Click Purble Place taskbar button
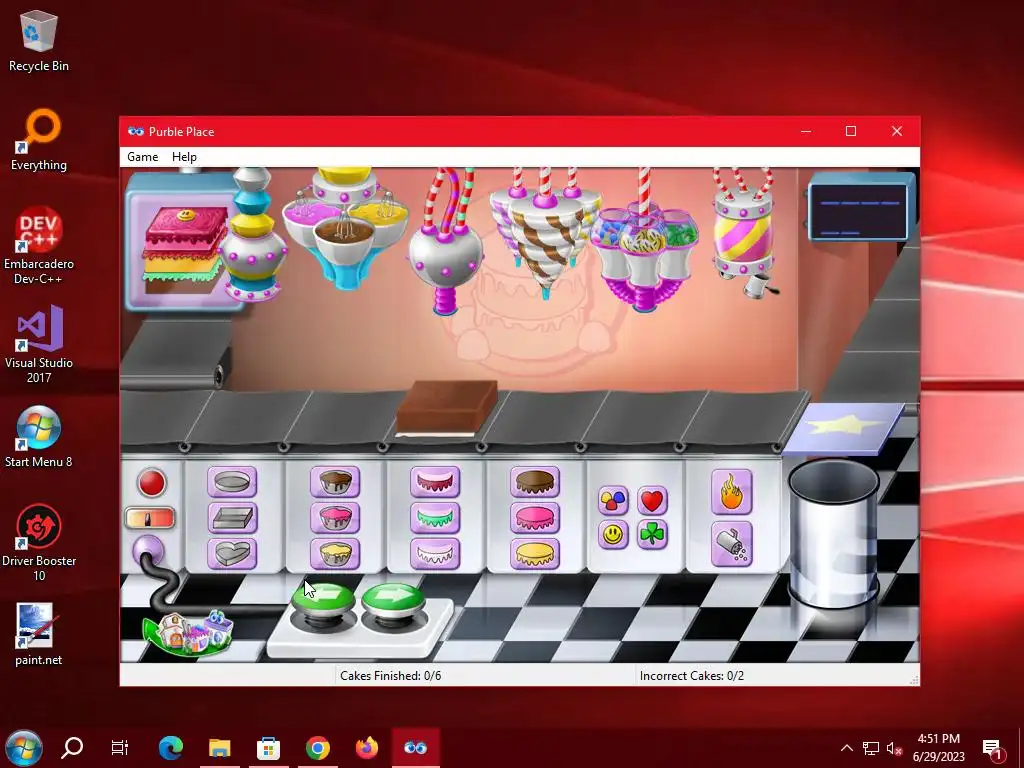This screenshot has width=1024, height=768. tap(415, 747)
